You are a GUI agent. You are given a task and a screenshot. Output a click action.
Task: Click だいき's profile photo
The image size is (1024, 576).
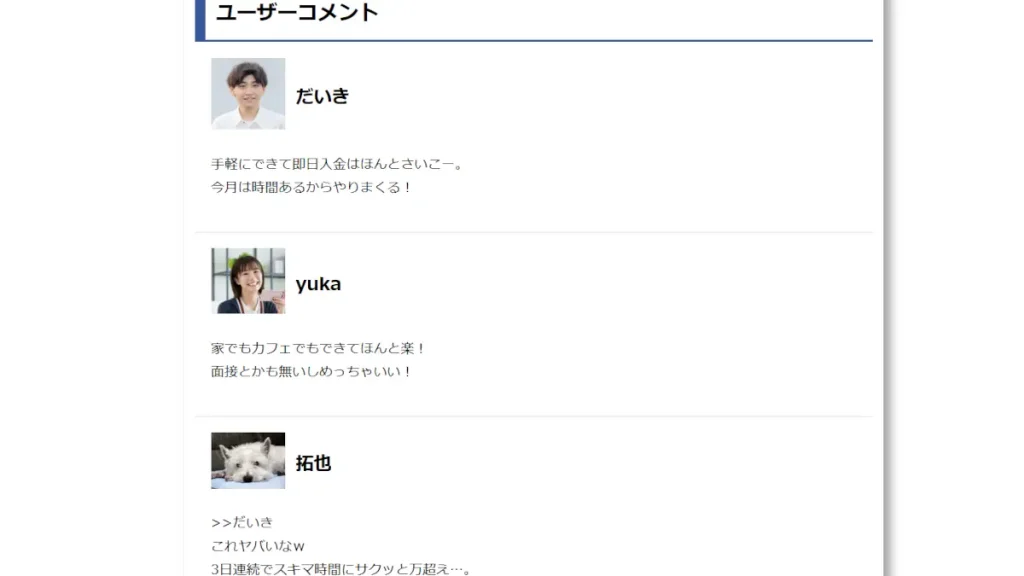click(x=248, y=93)
